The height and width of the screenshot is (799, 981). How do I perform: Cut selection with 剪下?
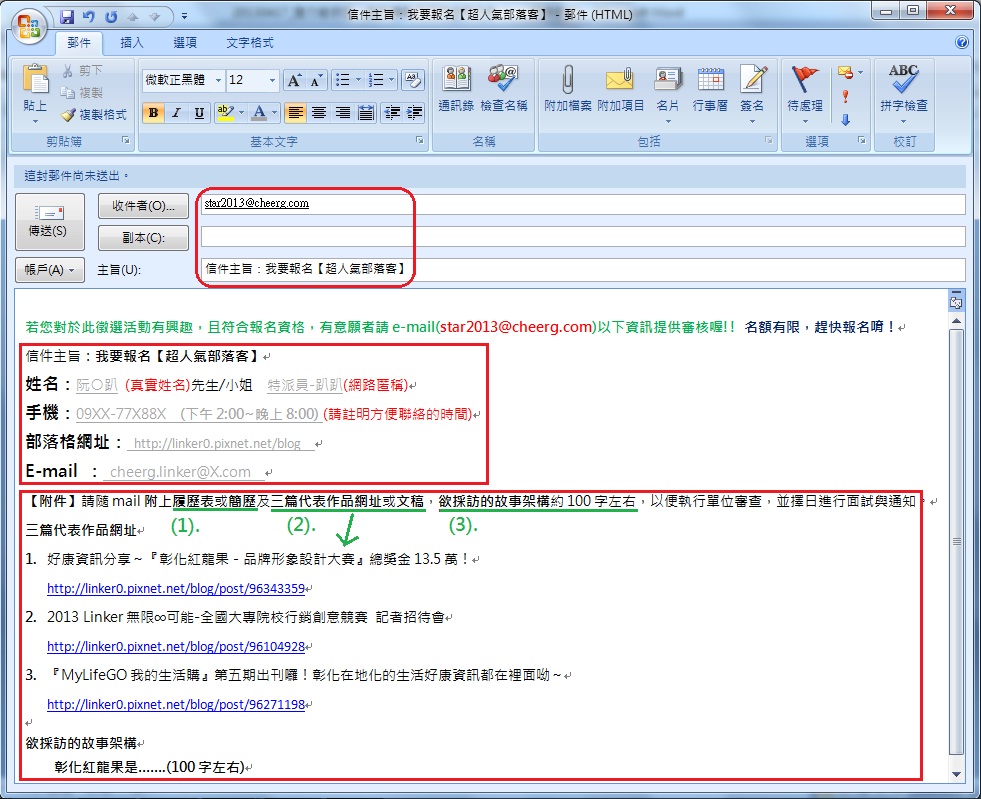pyautogui.click(x=83, y=71)
